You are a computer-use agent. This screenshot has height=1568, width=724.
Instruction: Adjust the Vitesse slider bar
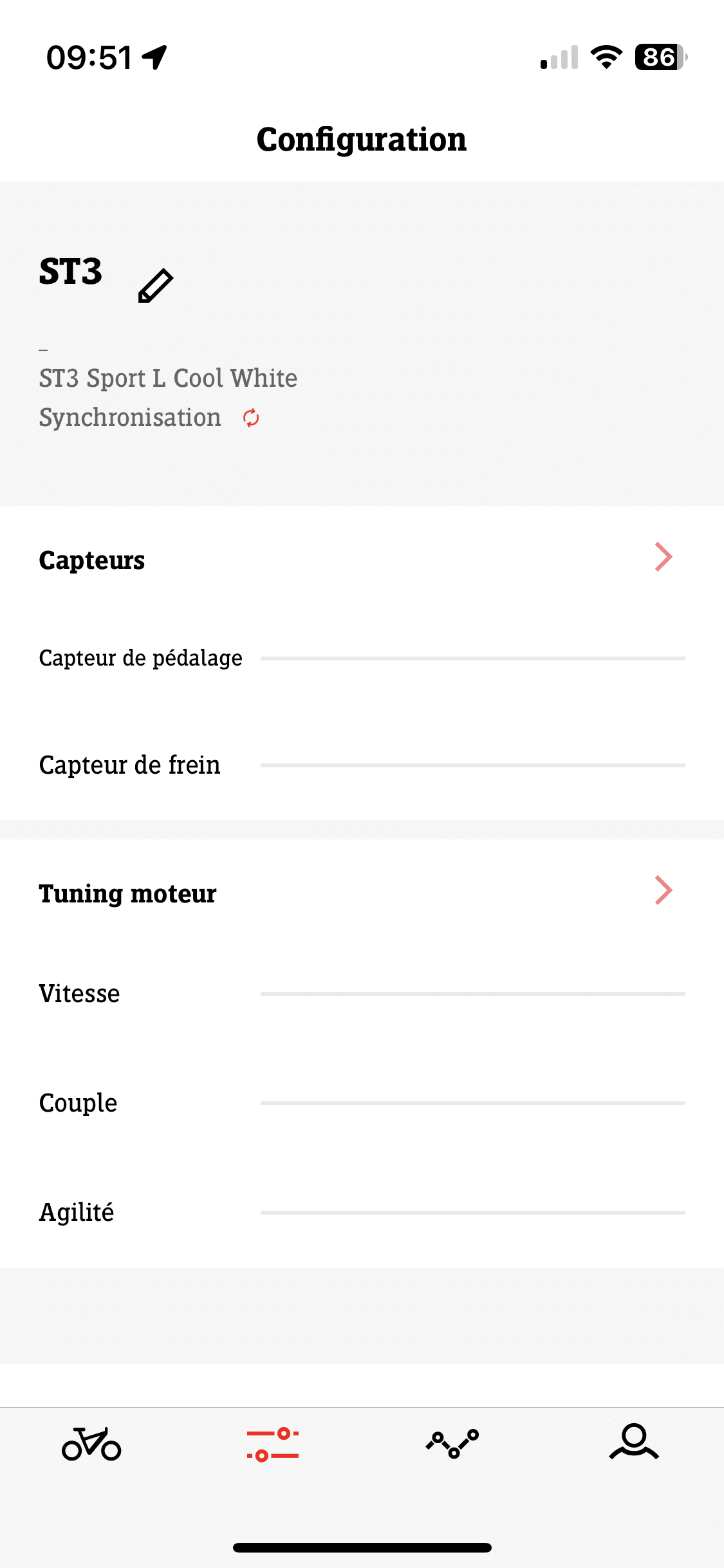472,994
